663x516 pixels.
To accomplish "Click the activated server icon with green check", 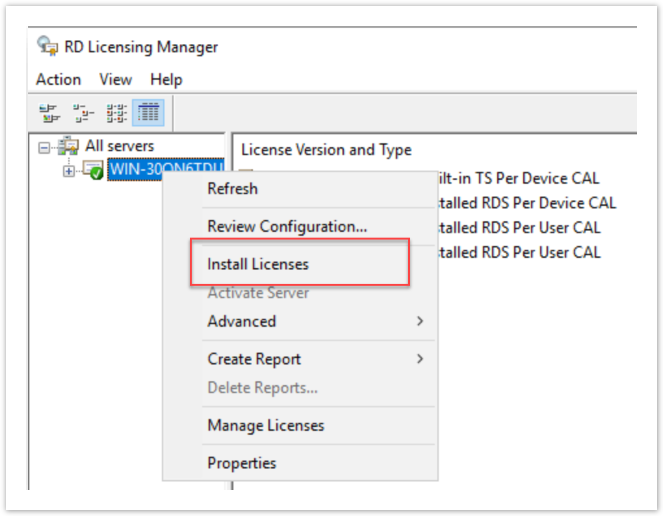I will coord(93,171).
